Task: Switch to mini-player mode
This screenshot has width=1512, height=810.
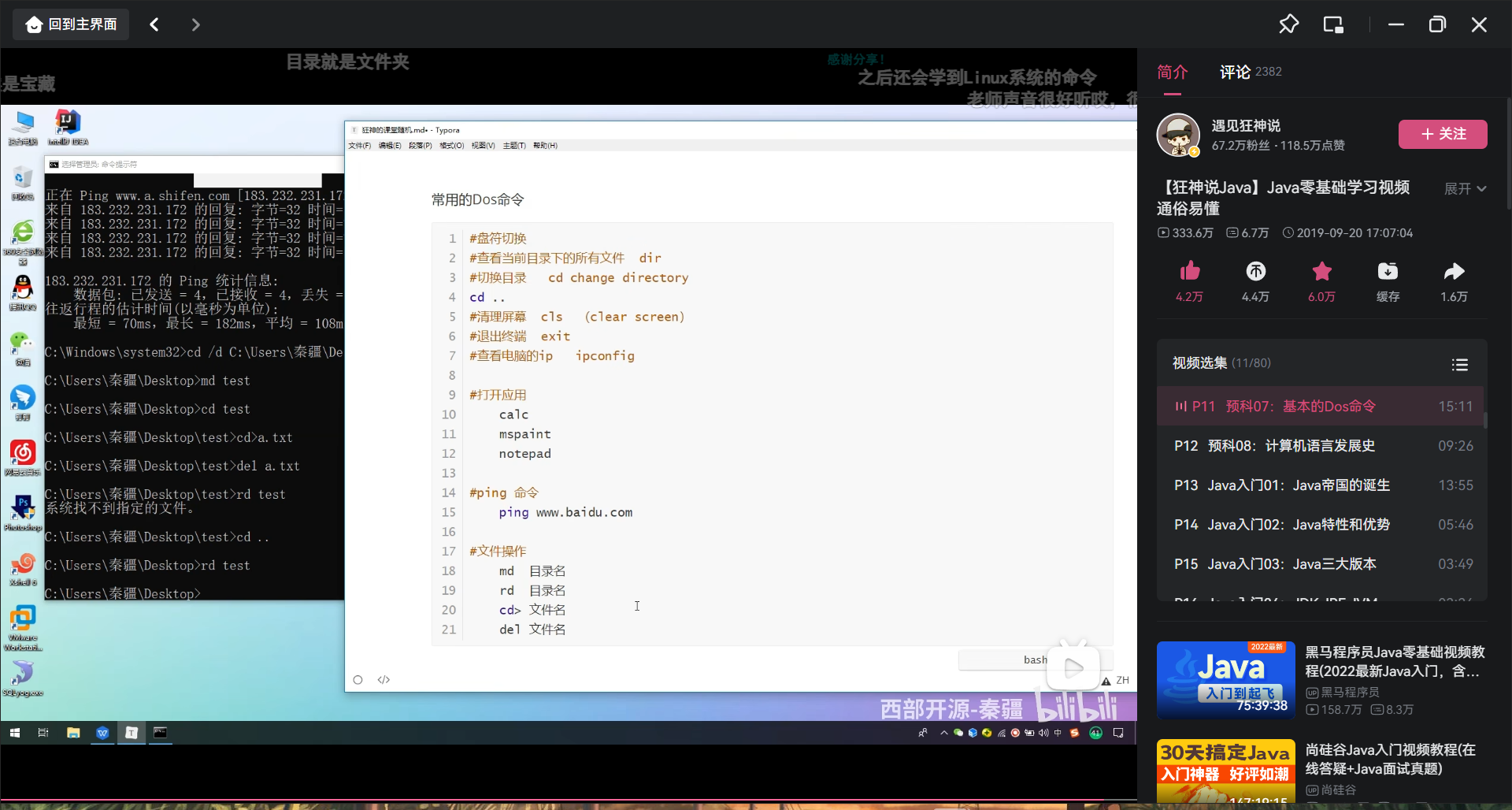Action: click(1333, 24)
